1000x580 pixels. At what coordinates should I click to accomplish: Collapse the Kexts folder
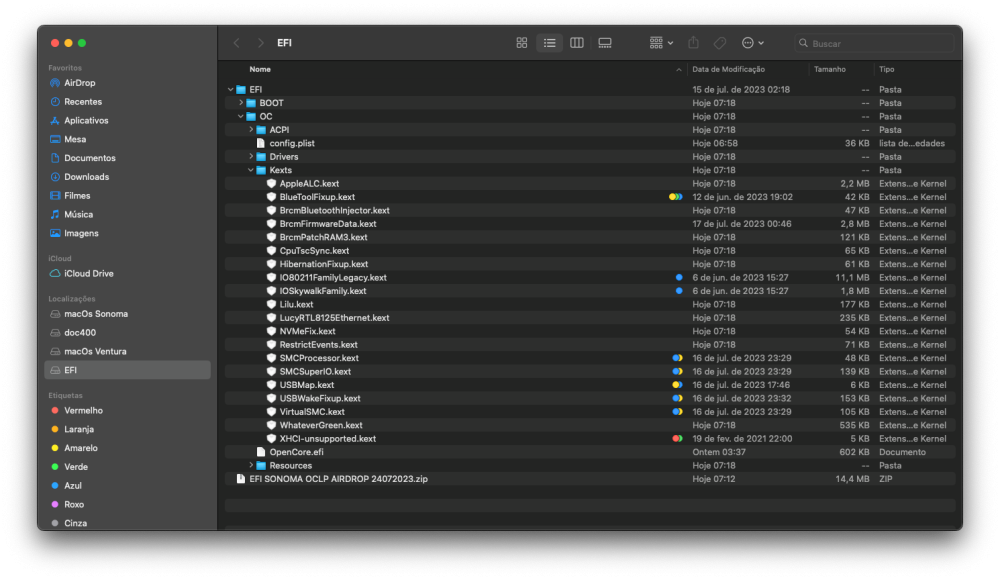pos(251,170)
